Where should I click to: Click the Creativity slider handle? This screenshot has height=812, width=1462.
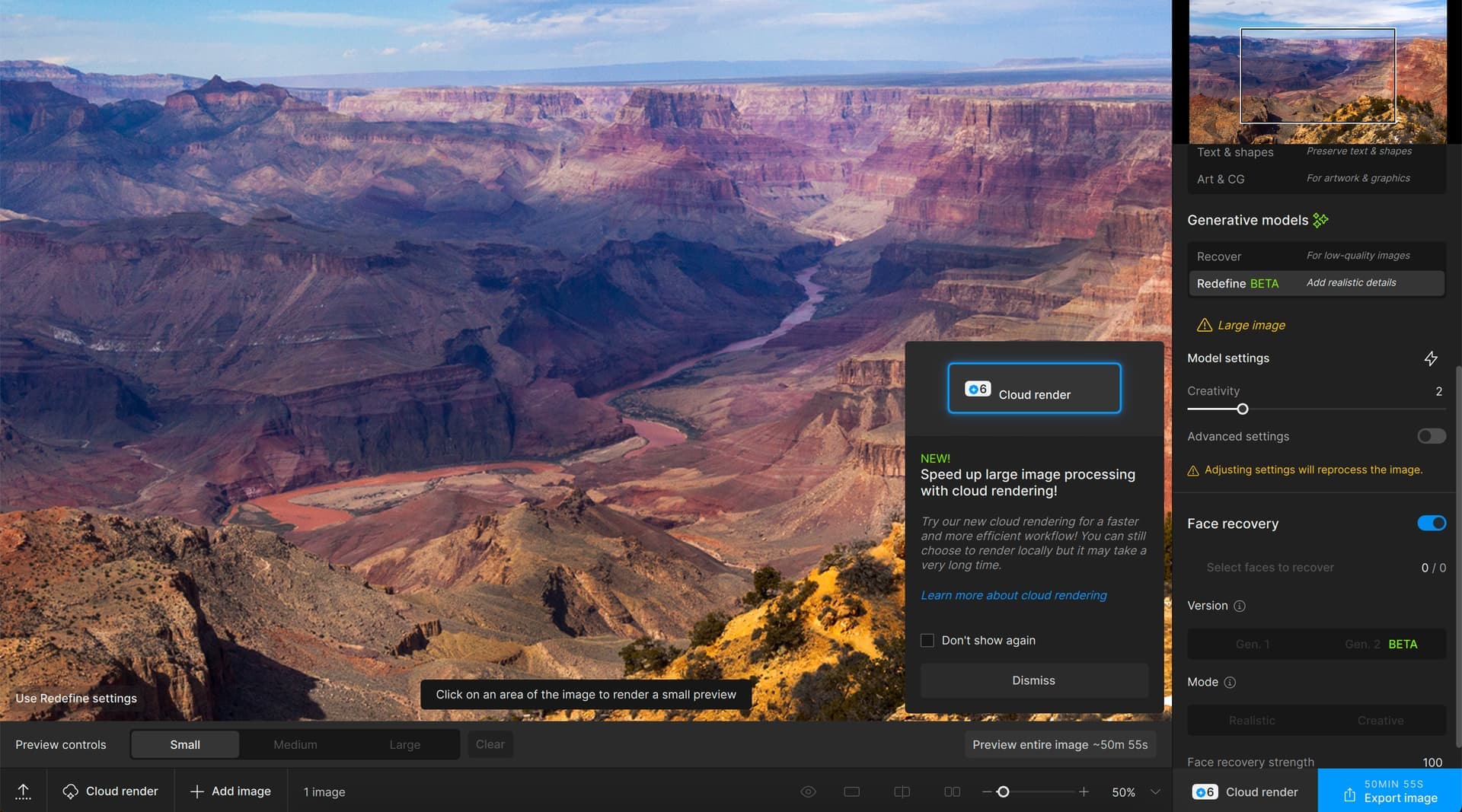pos(1242,409)
